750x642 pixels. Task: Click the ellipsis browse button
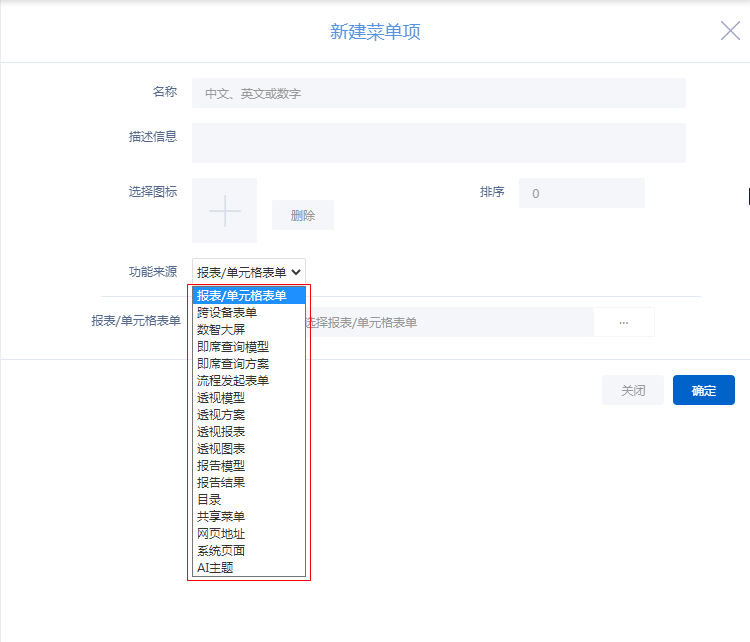[x=623, y=322]
